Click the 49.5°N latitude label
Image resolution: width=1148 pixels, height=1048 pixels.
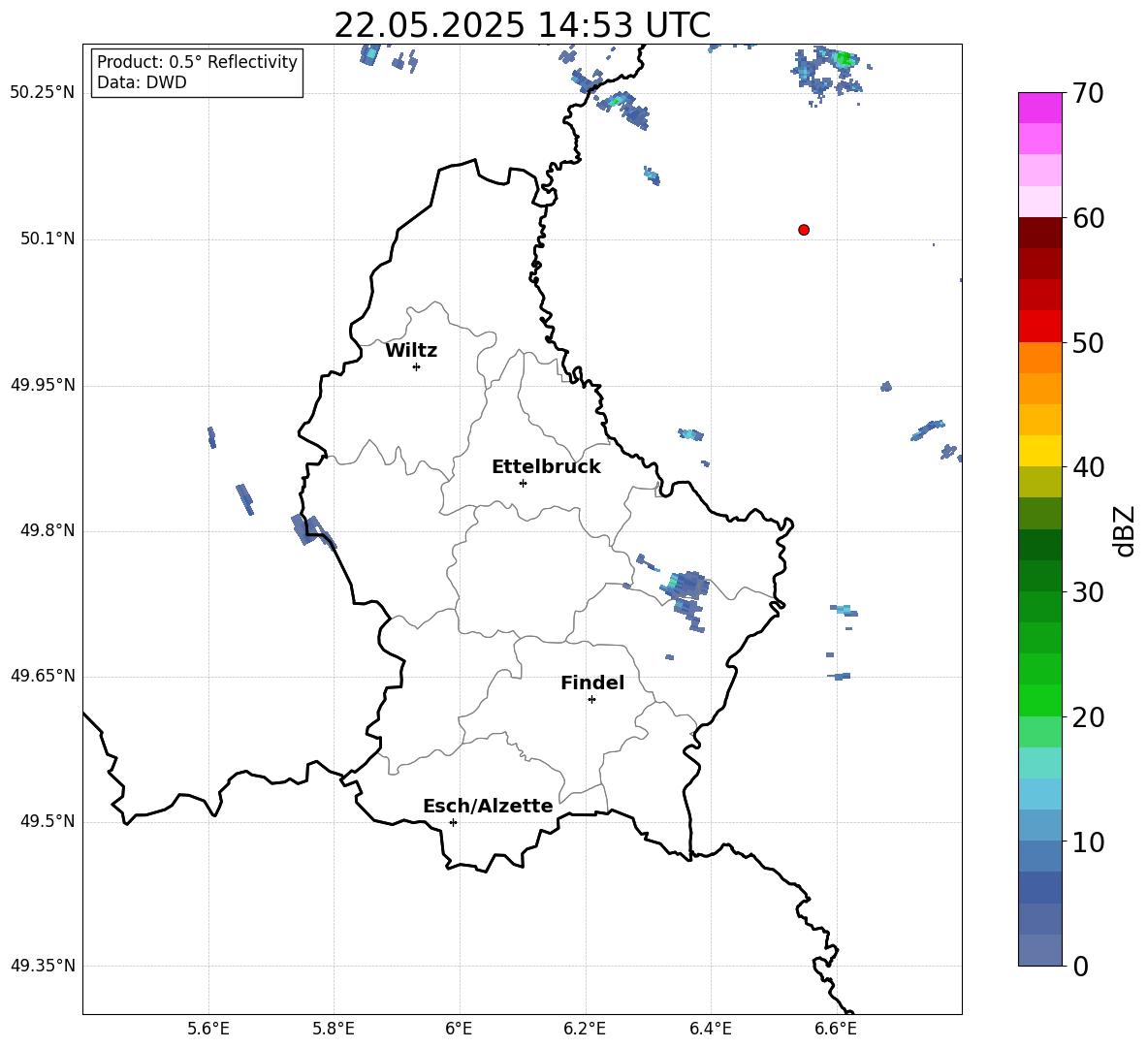[48, 821]
